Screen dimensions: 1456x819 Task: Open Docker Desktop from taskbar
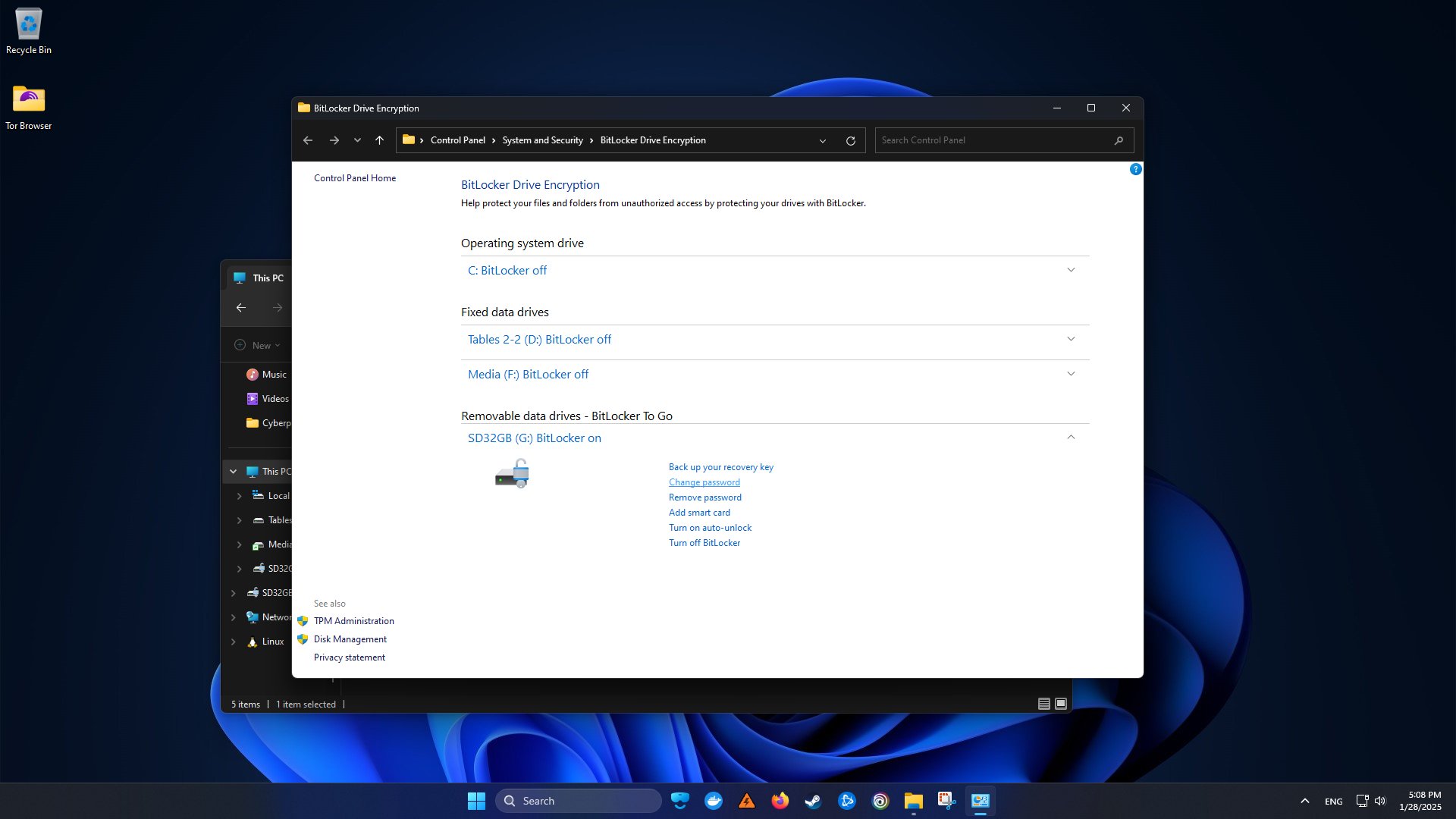tap(714, 801)
